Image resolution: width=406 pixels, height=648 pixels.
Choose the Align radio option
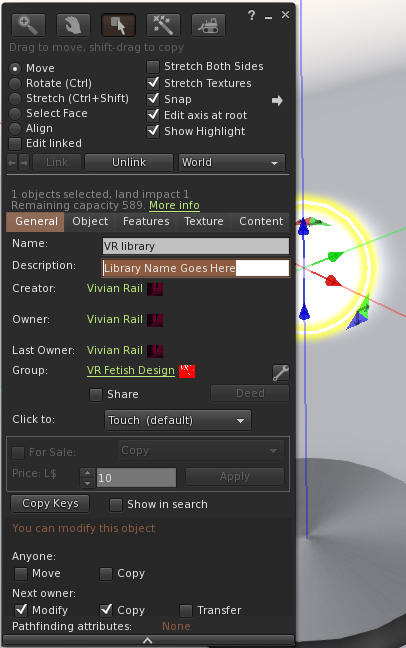(x=15, y=129)
